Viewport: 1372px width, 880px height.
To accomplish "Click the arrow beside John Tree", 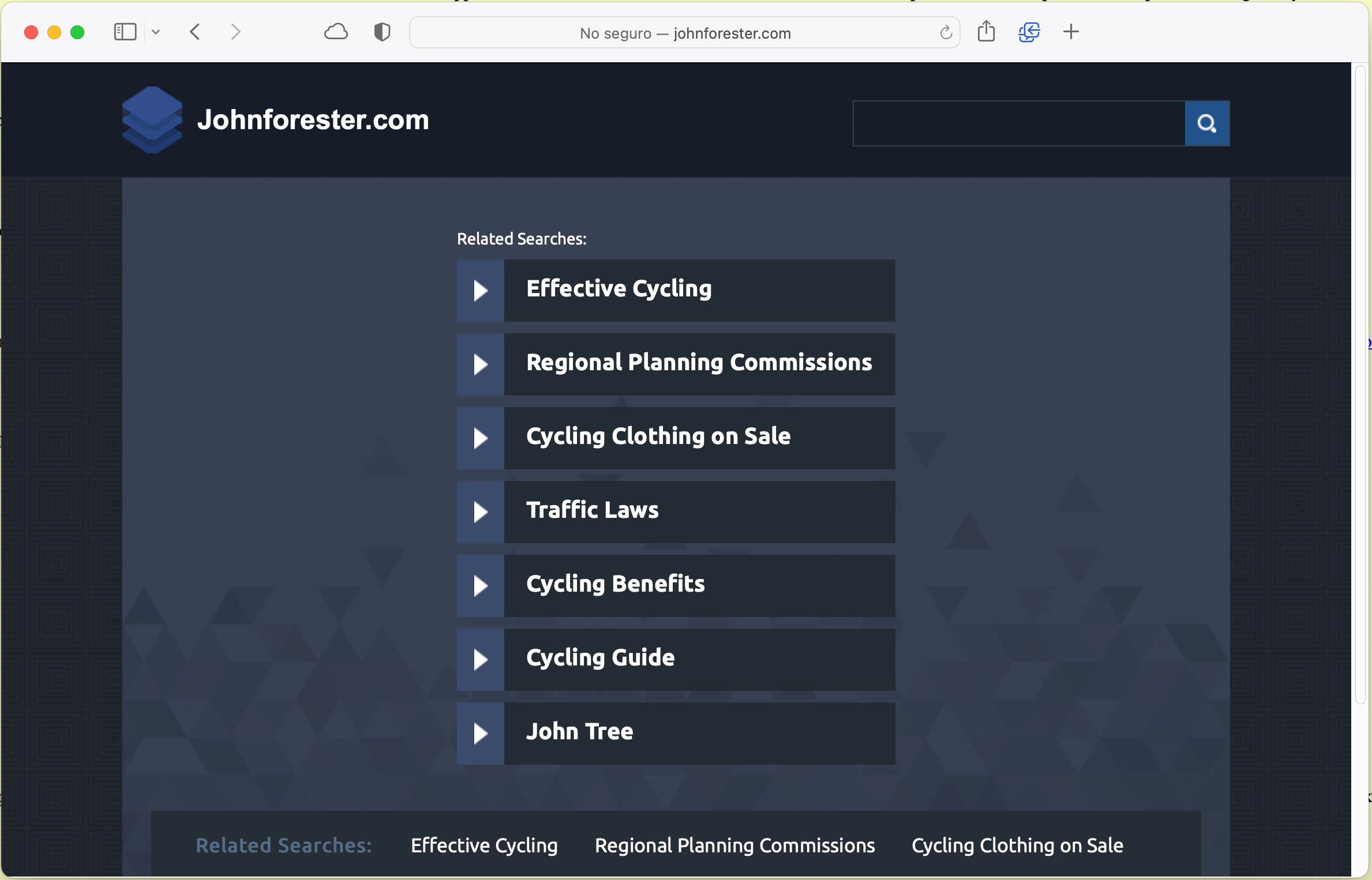I will pyautogui.click(x=481, y=734).
